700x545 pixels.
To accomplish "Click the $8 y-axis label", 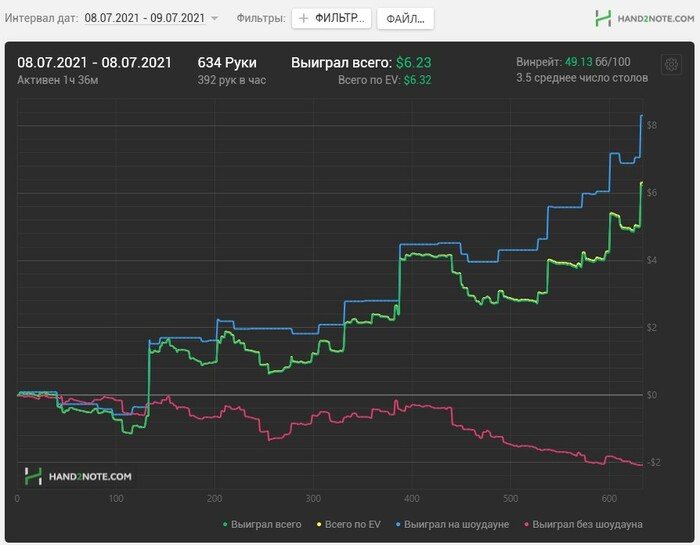I will click(652, 125).
